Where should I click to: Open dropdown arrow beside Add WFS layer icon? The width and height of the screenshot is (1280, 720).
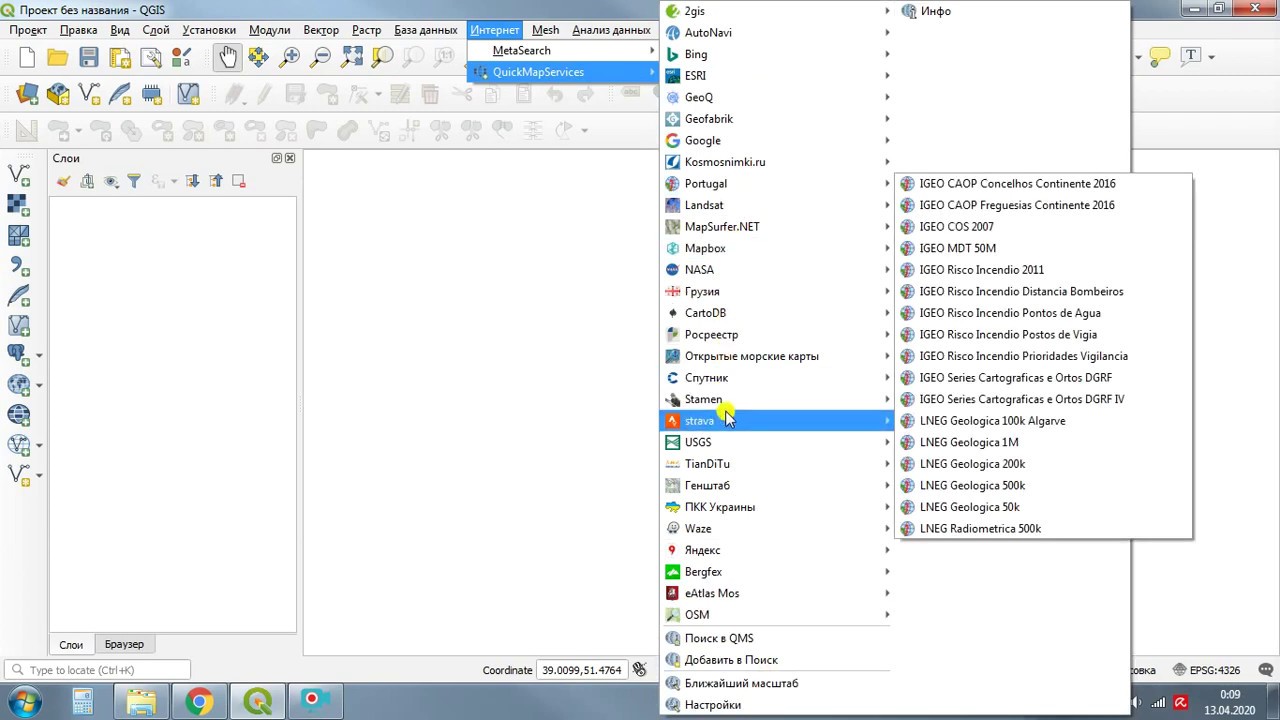(39, 444)
